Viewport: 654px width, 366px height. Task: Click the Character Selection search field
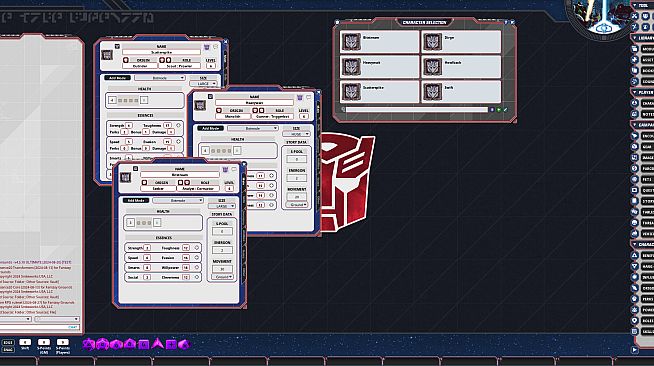[x=417, y=110]
